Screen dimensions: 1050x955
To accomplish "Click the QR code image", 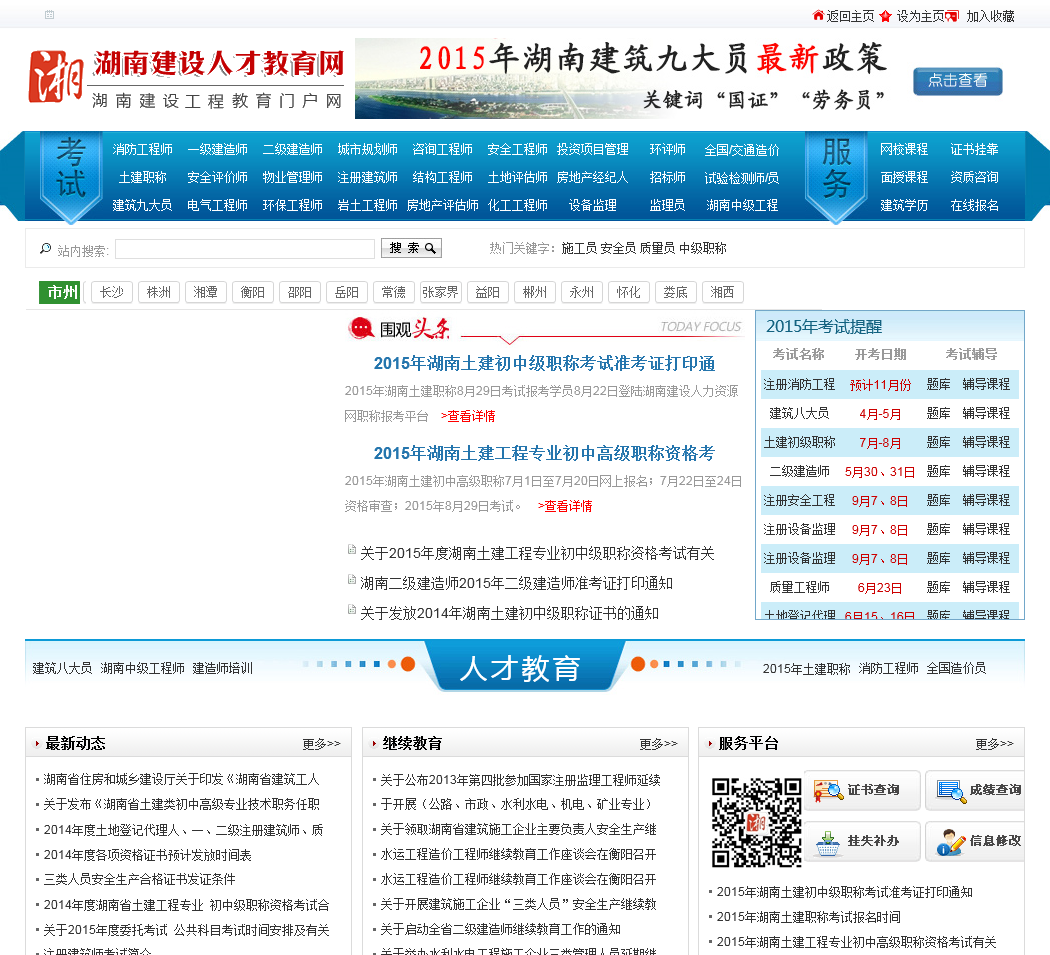I will point(756,822).
